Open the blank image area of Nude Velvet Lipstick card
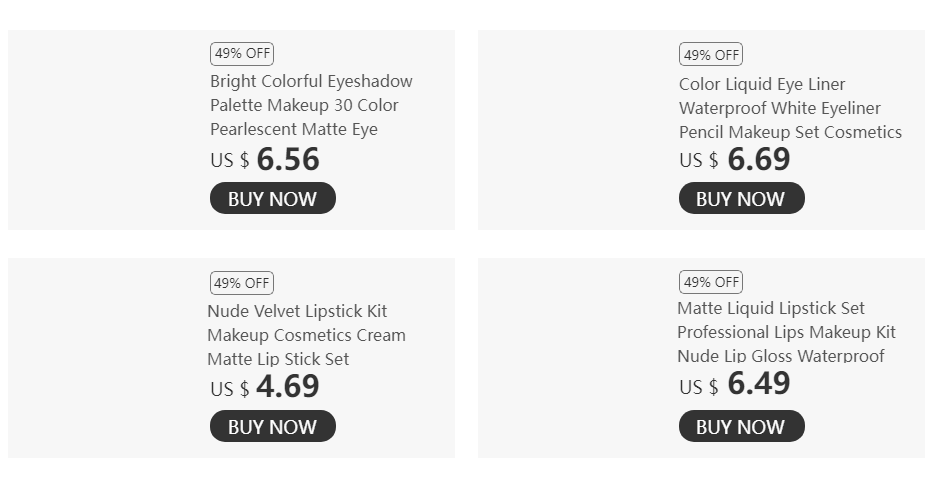Image resolution: width=932 pixels, height=486 pixels. [x=106, y=358]
